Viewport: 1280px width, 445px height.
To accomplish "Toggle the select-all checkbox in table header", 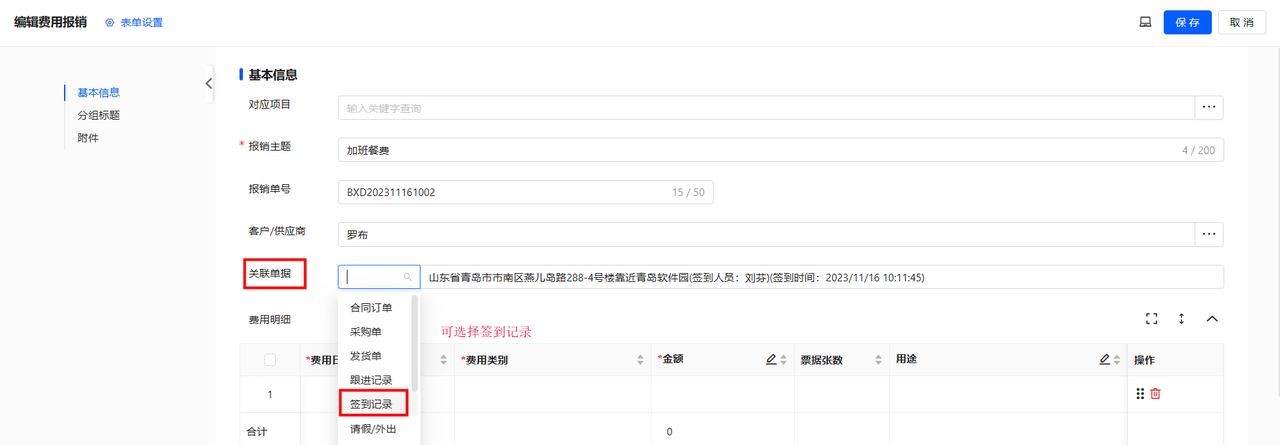I will click(x=270, y=360).
